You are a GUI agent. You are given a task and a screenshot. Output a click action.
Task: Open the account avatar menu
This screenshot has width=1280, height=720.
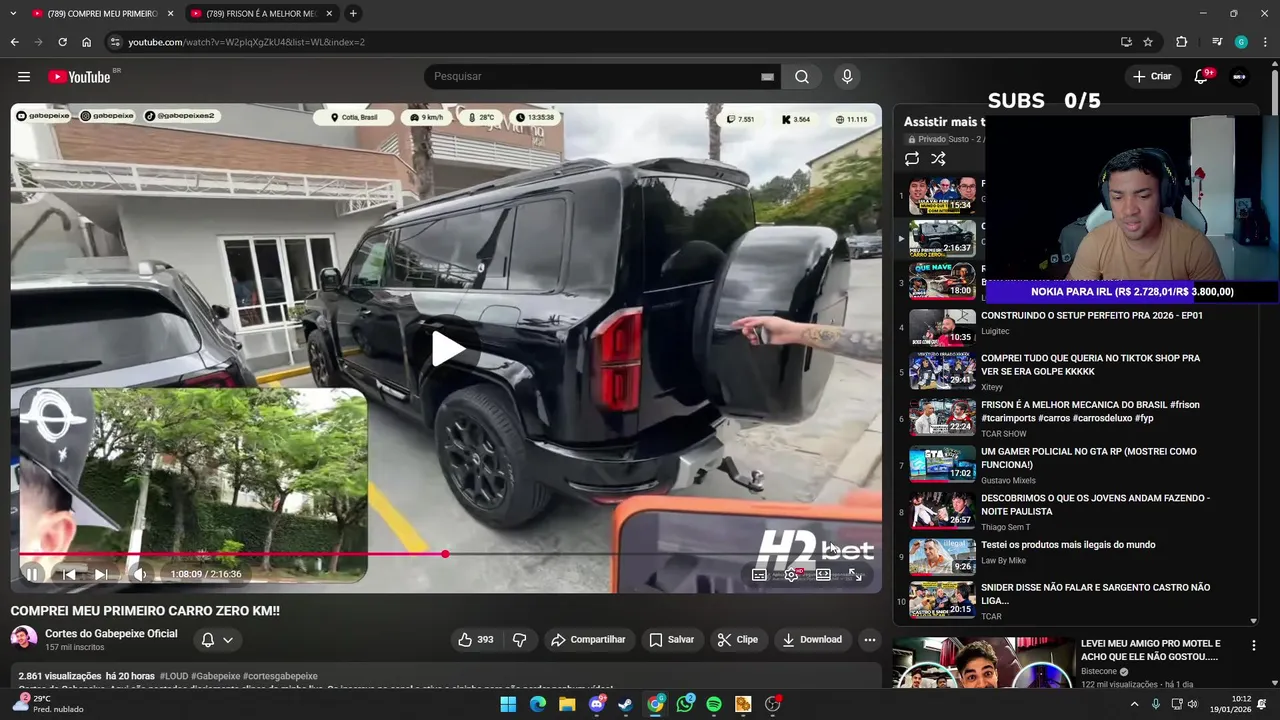coord(1240,77)
